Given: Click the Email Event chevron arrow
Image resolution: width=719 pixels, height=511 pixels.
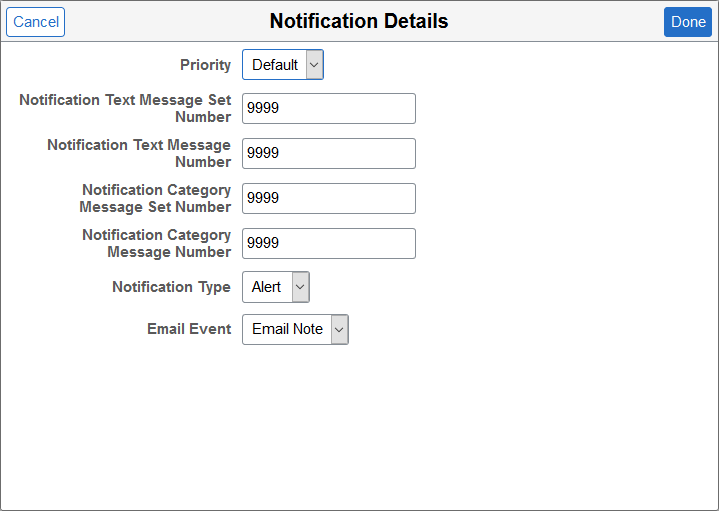Looking at the screenshot, I should coord(339,329).
